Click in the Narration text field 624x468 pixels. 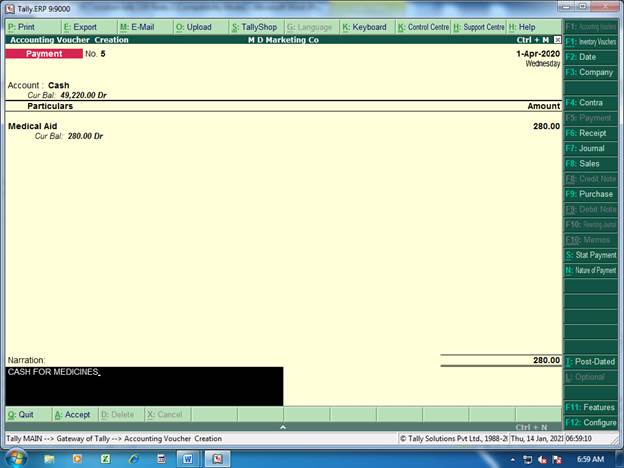point(144,386)
